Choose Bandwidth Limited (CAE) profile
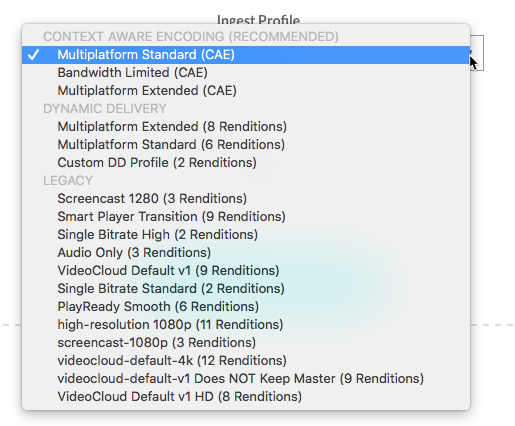This screenshot has width=515, height=426. tap(246, 73)
